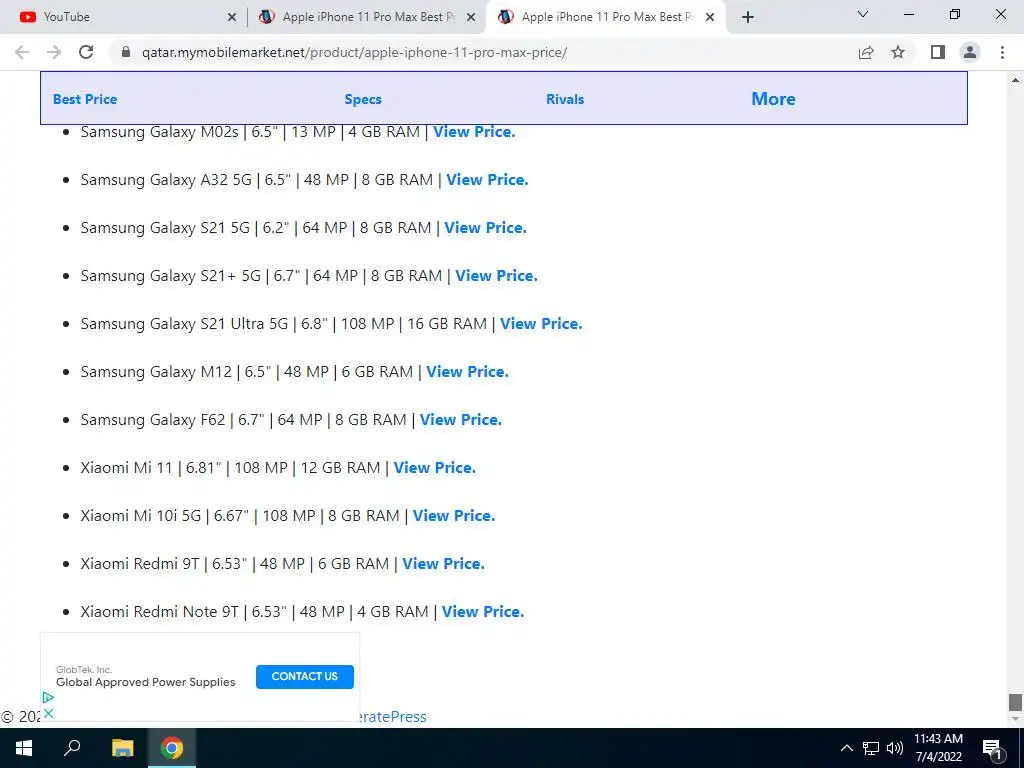Dismiss the ad with the X icon
The image size is (1024, 768).
pyautogui.click(x=48, y=712)
